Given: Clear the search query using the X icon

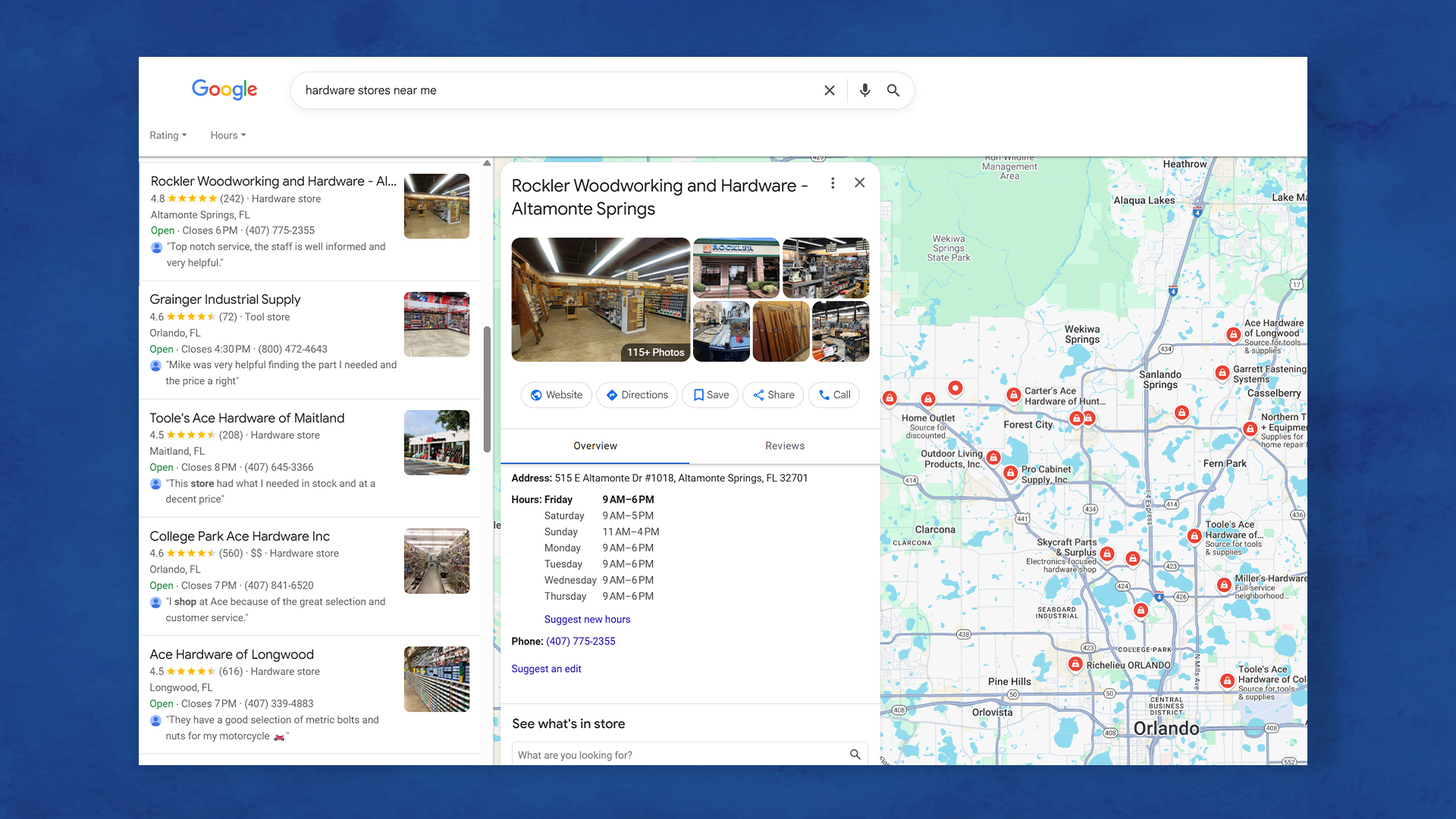Looking at the screenshot, I should (829, 90).
